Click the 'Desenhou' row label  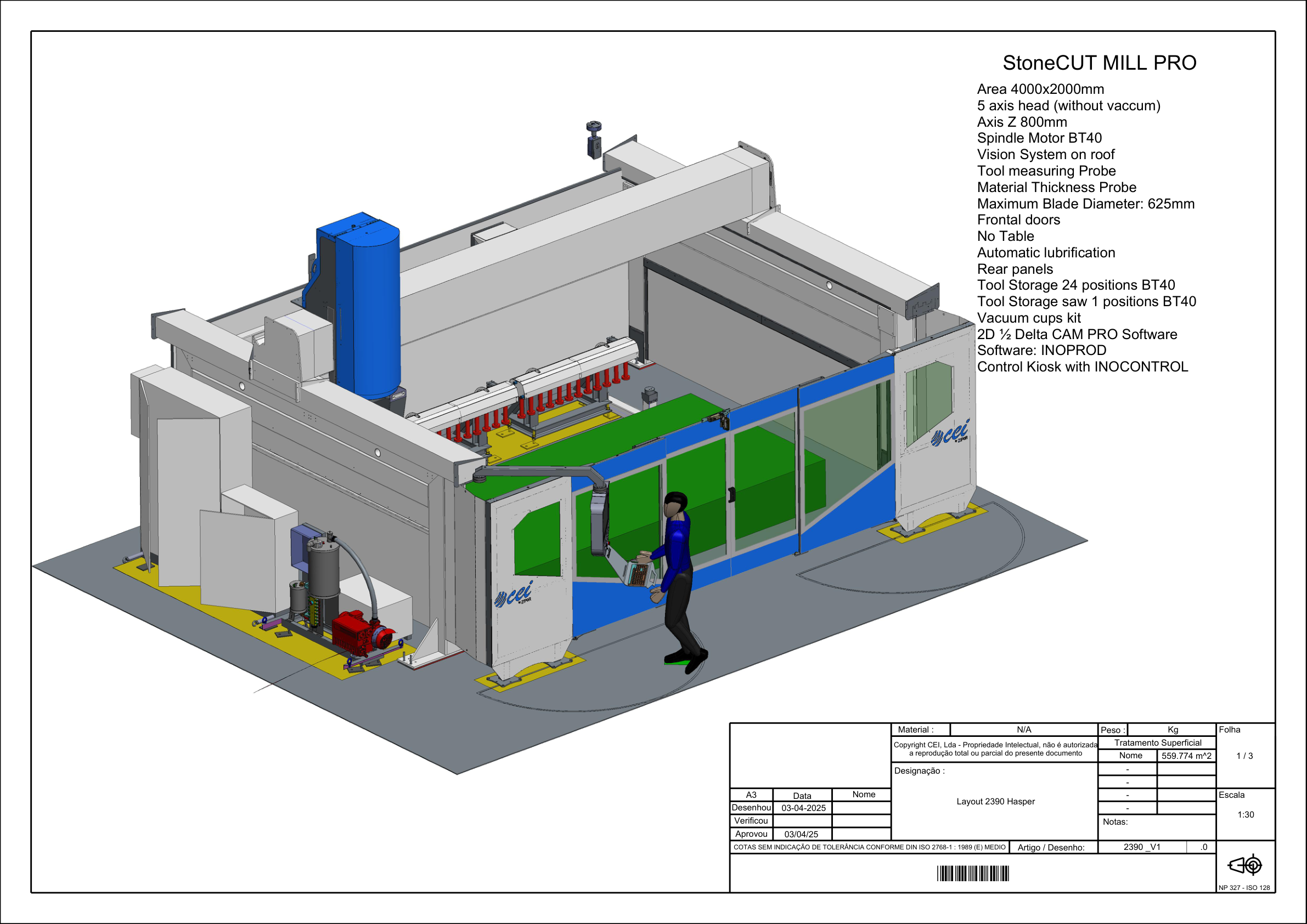751,808
